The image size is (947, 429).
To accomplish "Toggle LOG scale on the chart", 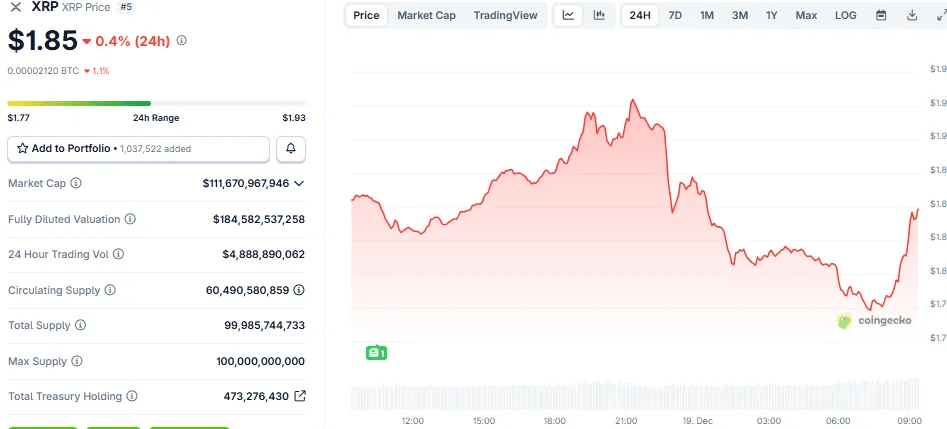I will coord(845,15).
